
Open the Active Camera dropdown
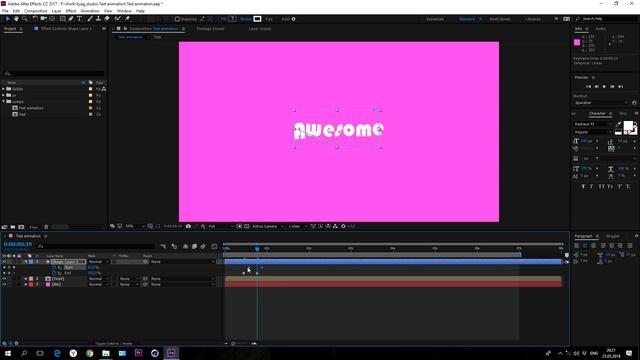pos(268,226)
